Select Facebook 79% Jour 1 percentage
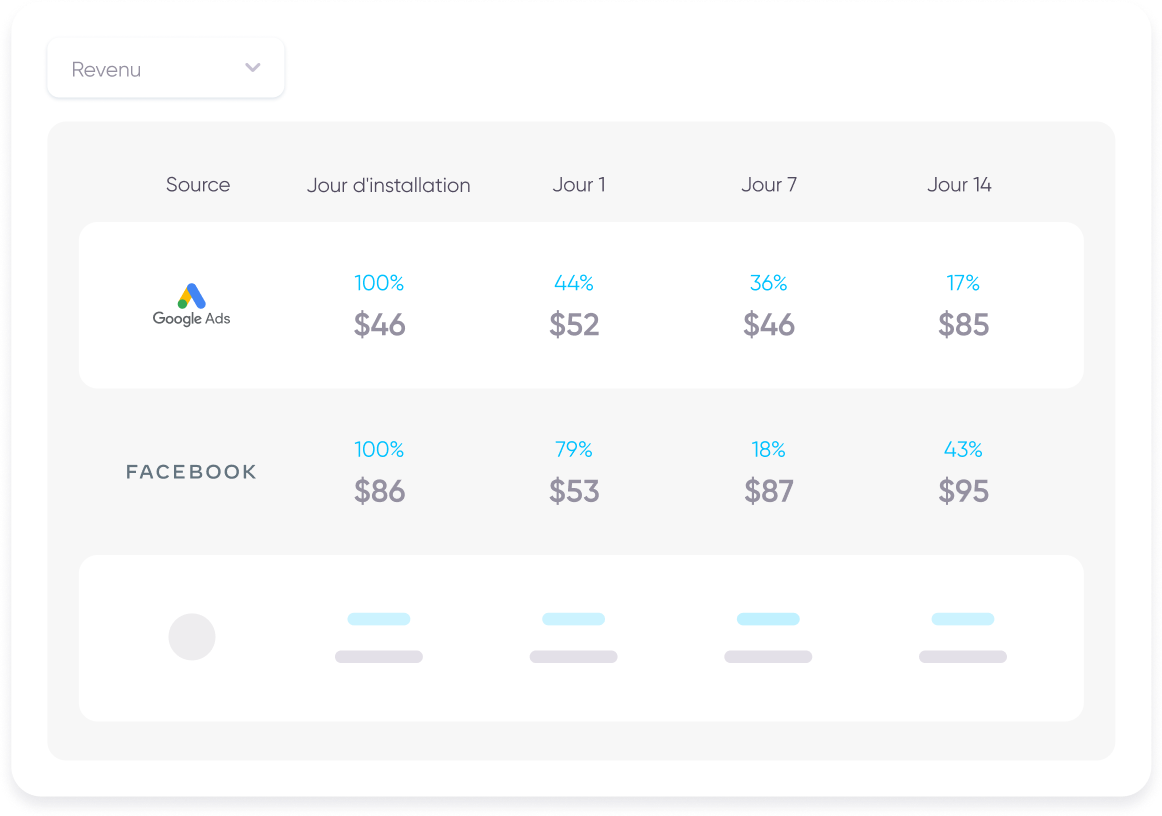 pos(574,450)
